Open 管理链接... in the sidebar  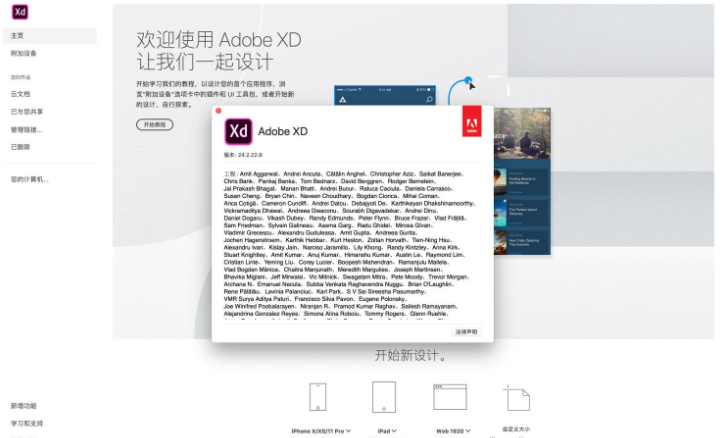click(x=26, y=130)
